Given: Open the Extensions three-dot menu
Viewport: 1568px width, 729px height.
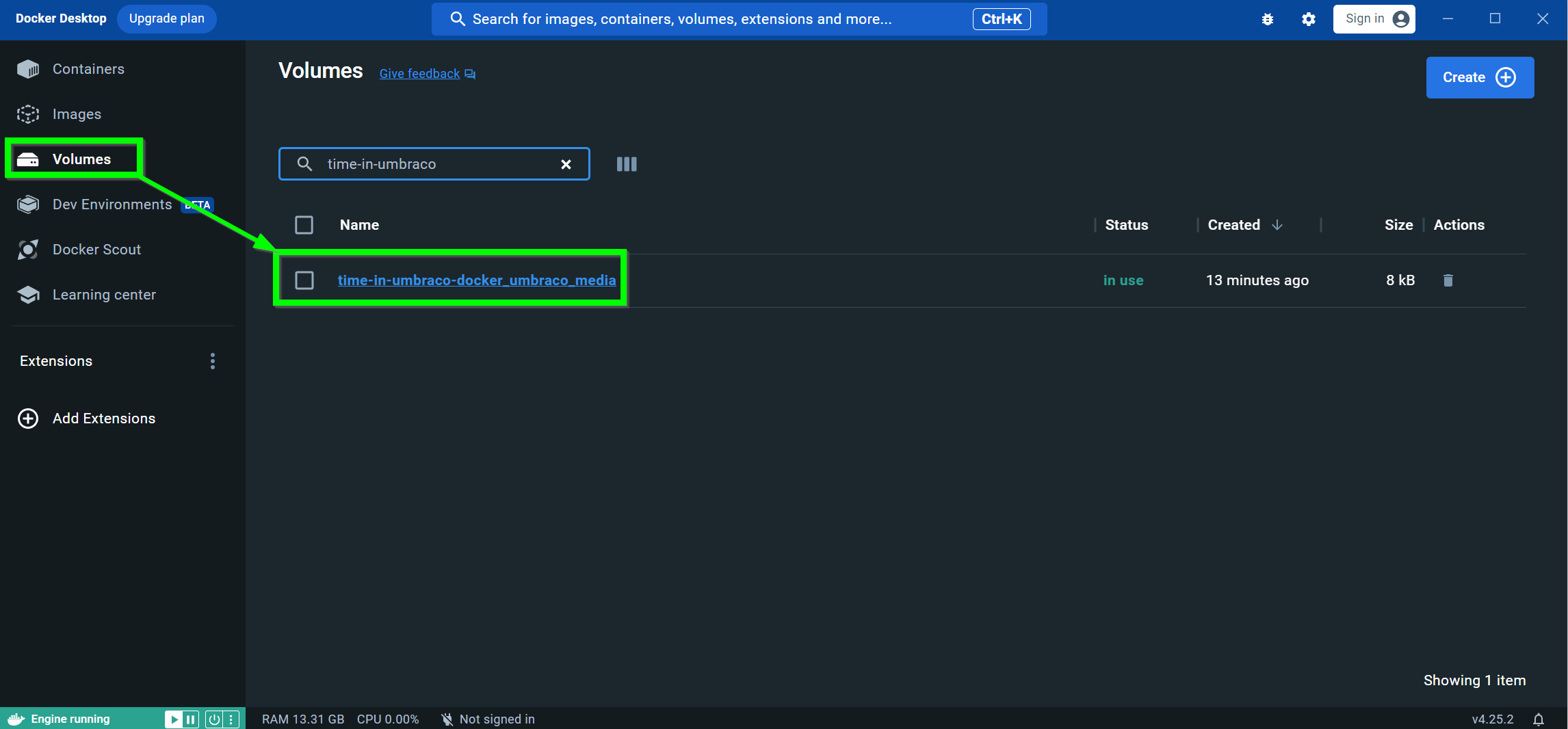Looking at the screenshot, I should tap(213, 361).
